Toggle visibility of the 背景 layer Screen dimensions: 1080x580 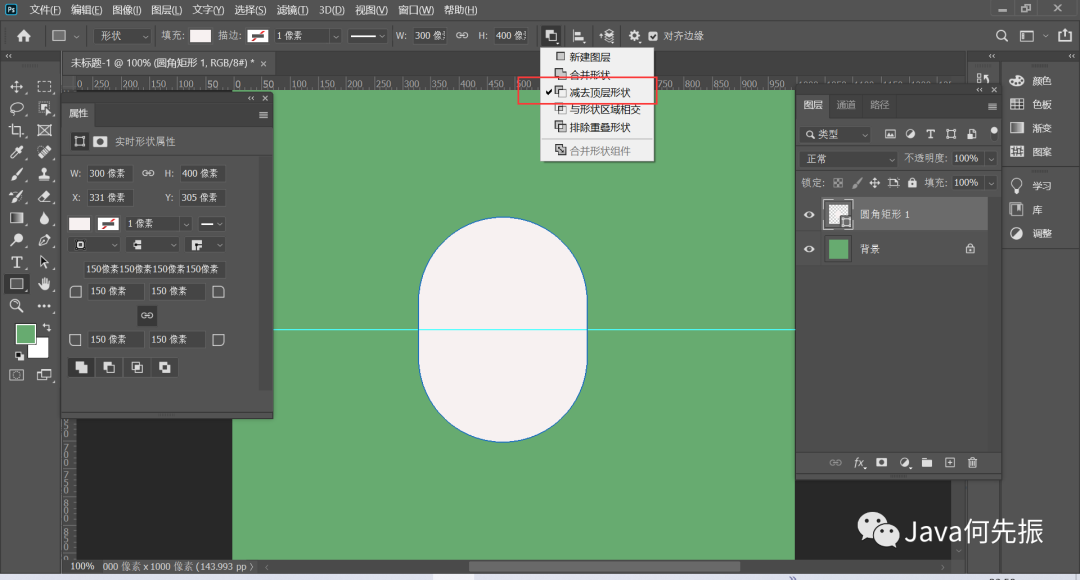[809, 249]
